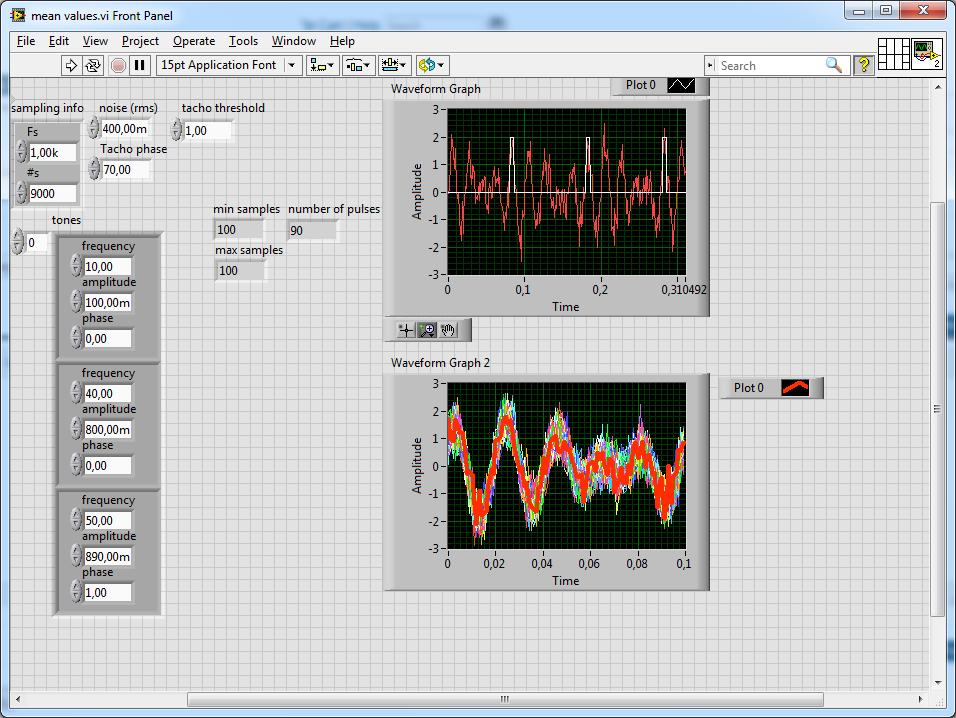The height and width of the screenshot is (718, 956).
Task: Open the Distribute Objects dropdown
Action: point(358,65)
